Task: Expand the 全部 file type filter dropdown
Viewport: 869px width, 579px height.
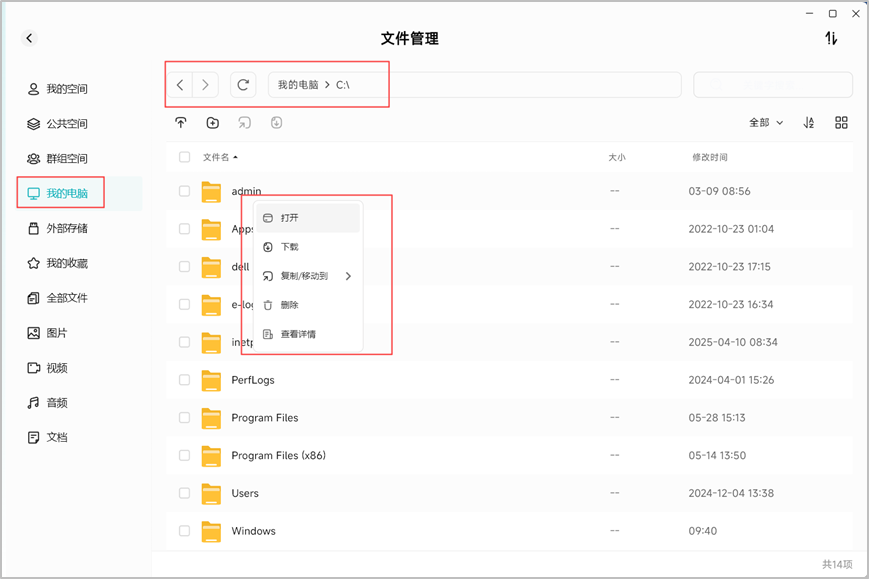Action: tap(766, 122)
